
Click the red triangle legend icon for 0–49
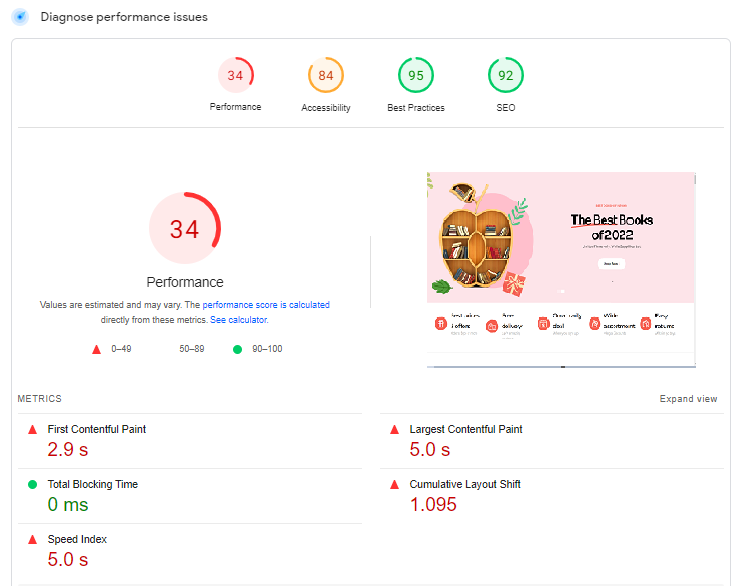click(97, 349)
